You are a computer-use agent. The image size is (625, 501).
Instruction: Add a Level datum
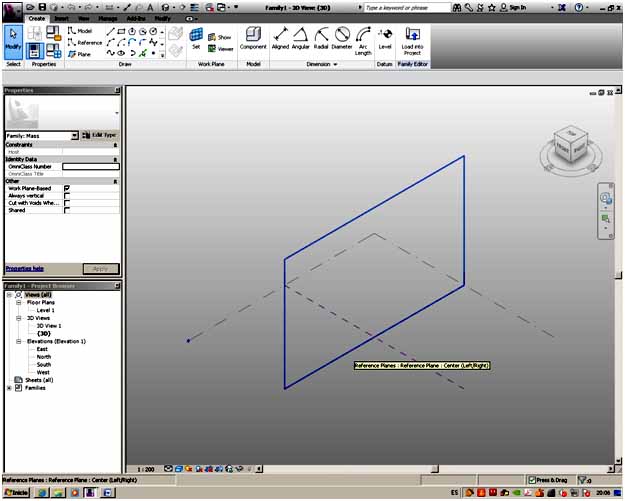(x=385, y=38)
